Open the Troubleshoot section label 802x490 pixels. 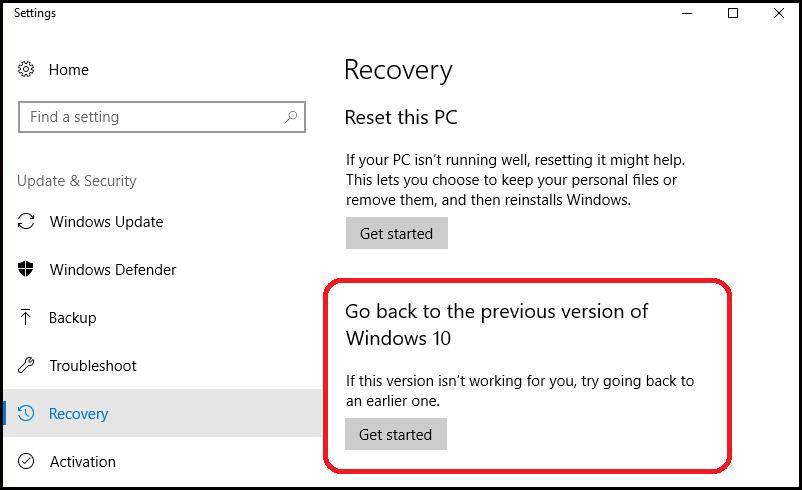pyautogui.click(x=93, y=366)
